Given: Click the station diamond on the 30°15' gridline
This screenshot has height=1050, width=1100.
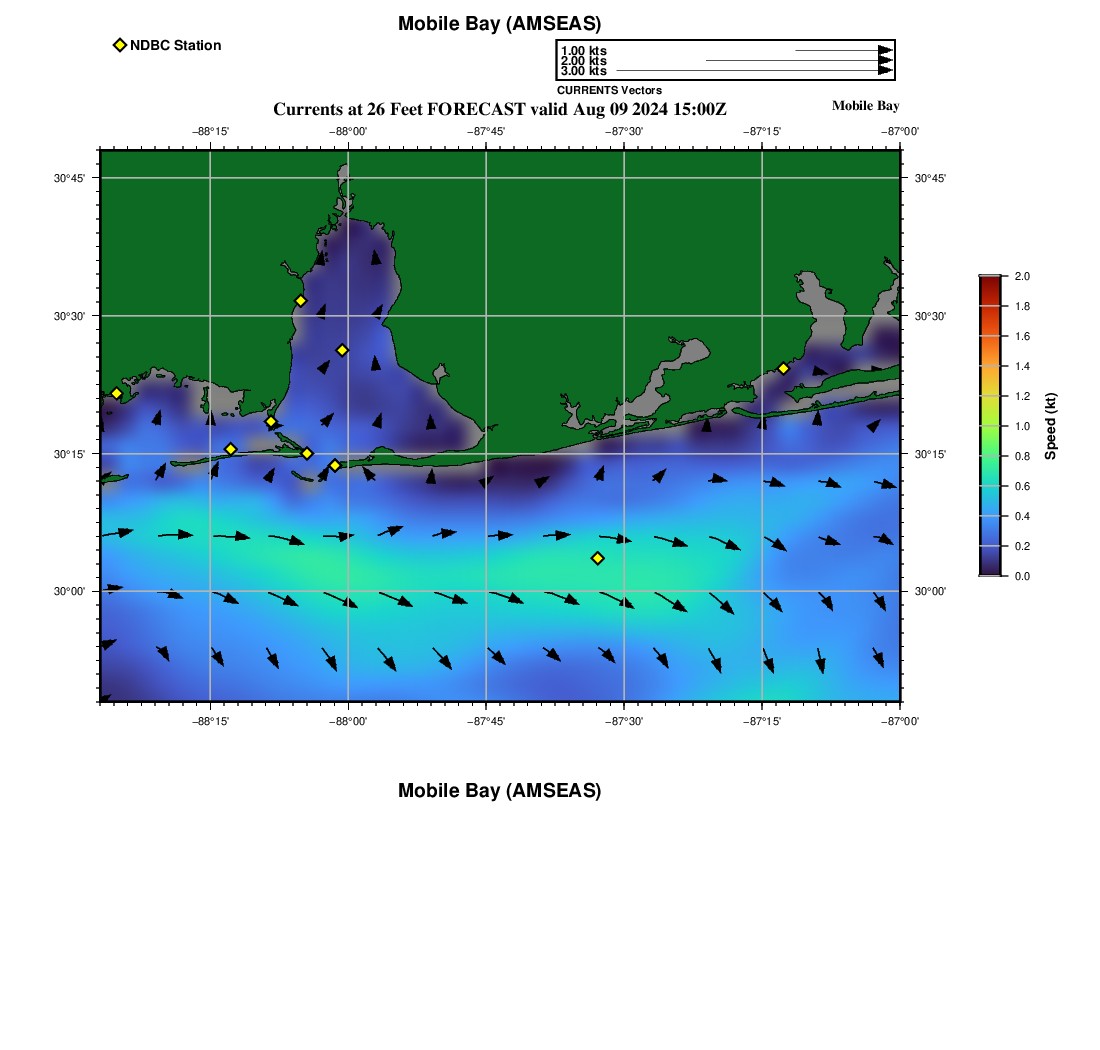Looking at the screenshot, I should pyautogui.click(x=307, y=453).
